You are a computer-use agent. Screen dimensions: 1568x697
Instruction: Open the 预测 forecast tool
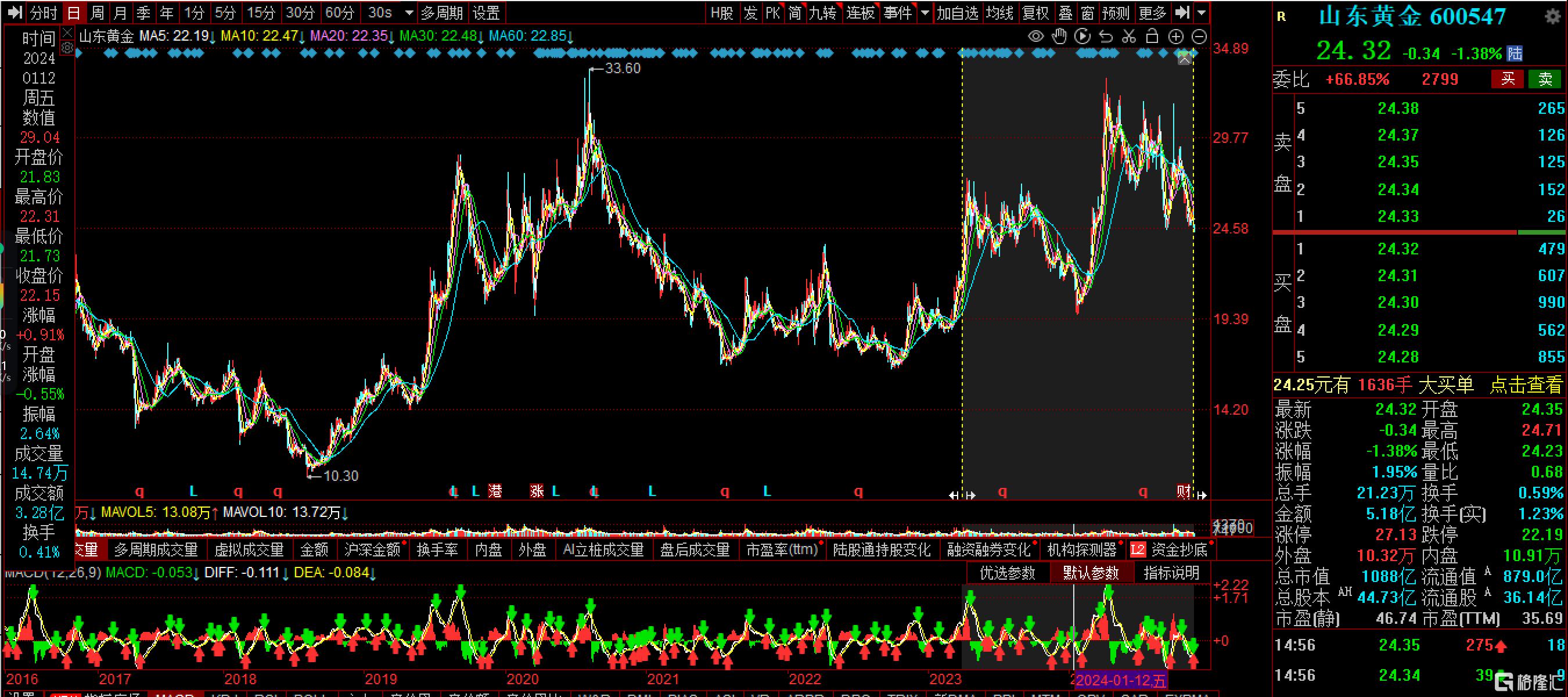point(1116,12)
